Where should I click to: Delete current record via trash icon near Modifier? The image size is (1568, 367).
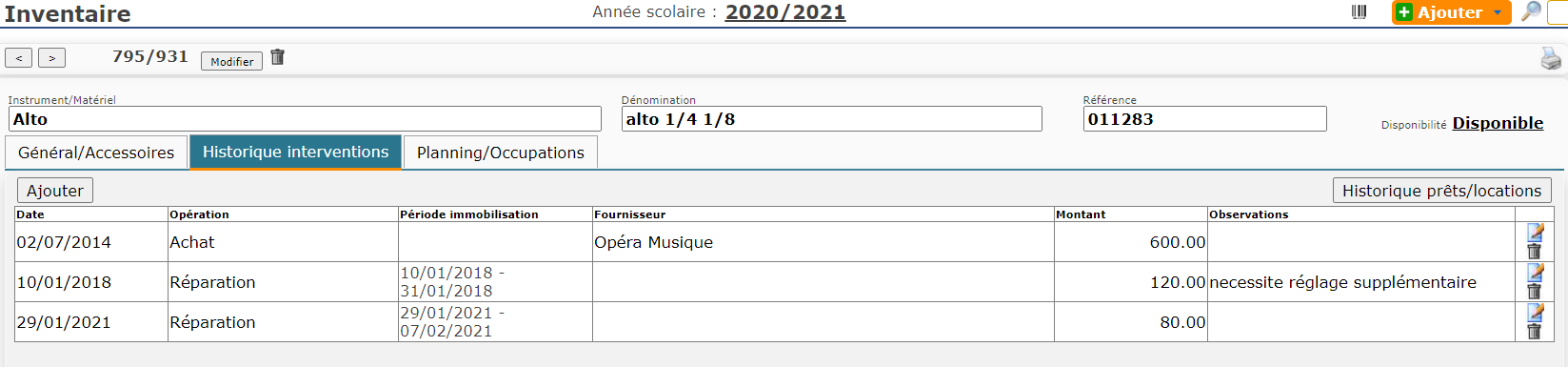[x=278, y=57]
